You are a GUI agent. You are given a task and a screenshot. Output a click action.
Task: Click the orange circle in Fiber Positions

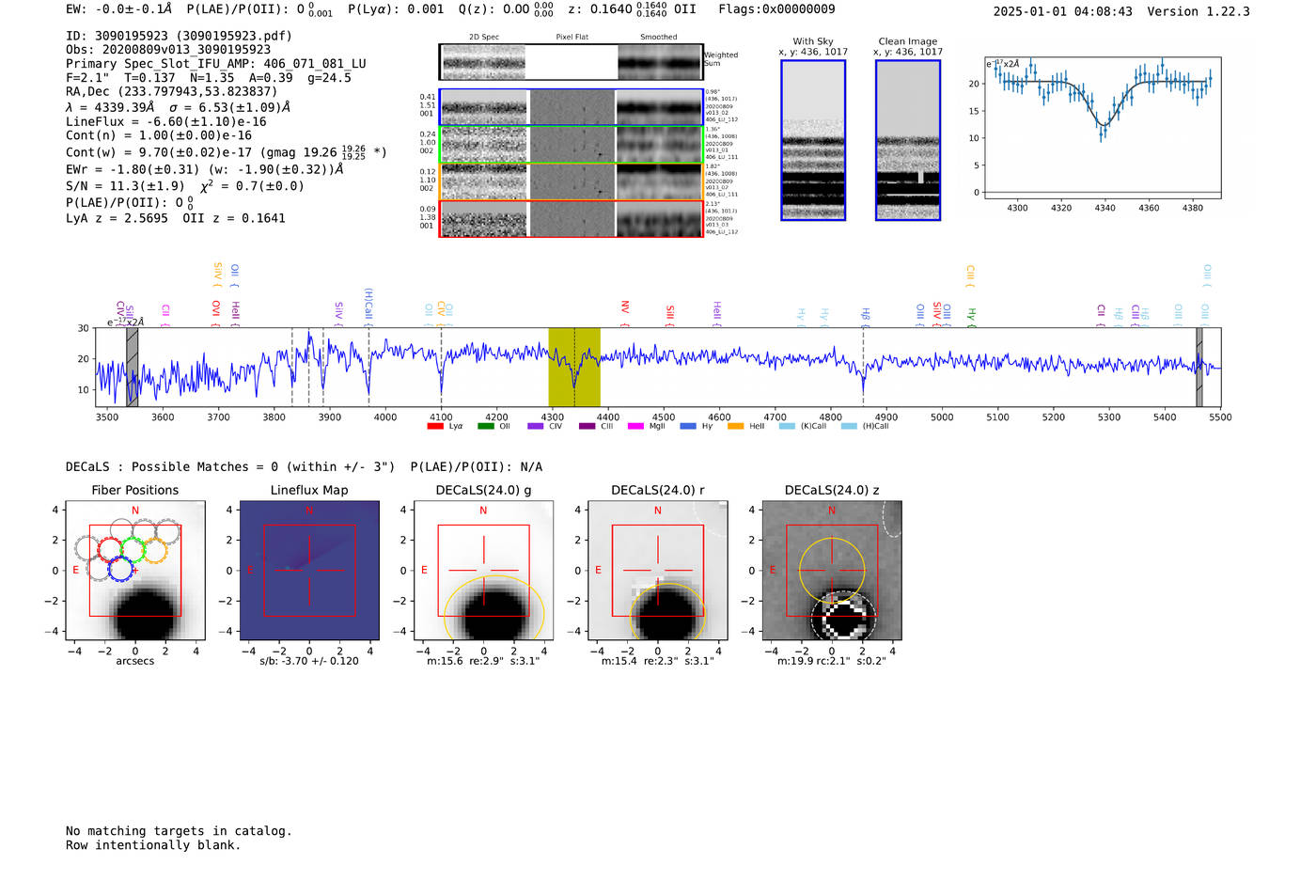coord(156,550)
